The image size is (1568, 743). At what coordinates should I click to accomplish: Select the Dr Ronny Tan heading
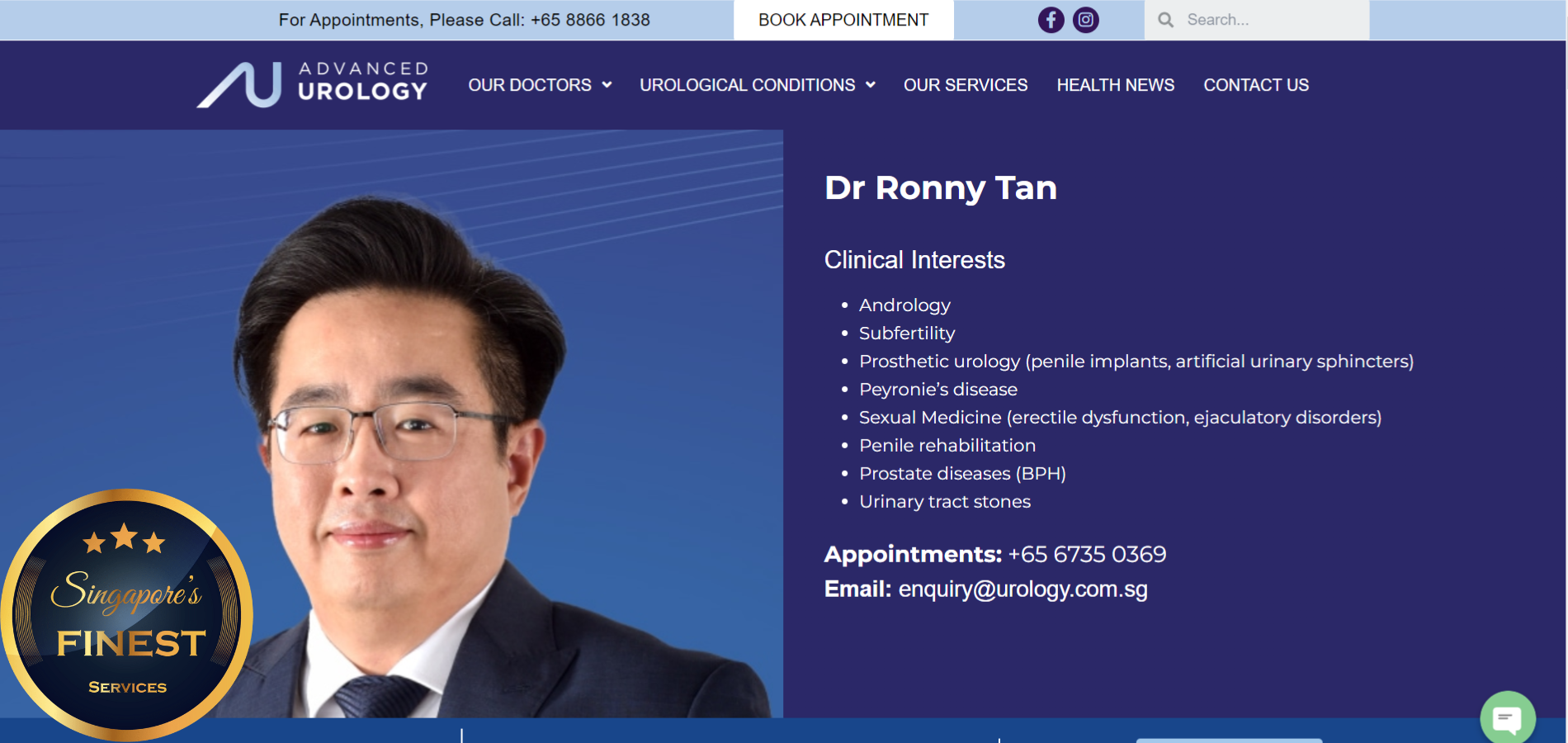click(940, 188)
